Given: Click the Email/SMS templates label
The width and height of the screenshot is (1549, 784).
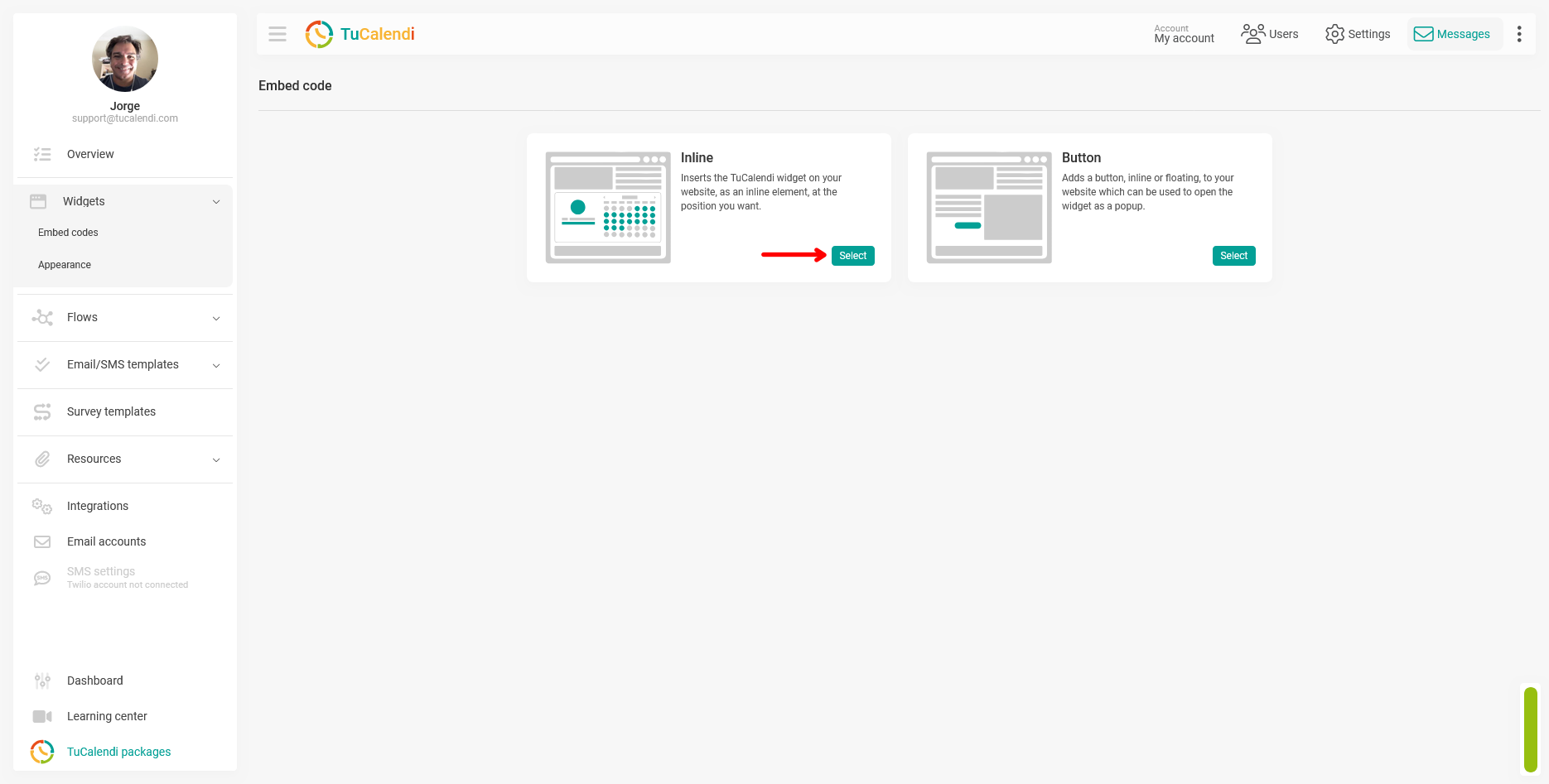Looking at the screenshot, I should coord(123,364).
